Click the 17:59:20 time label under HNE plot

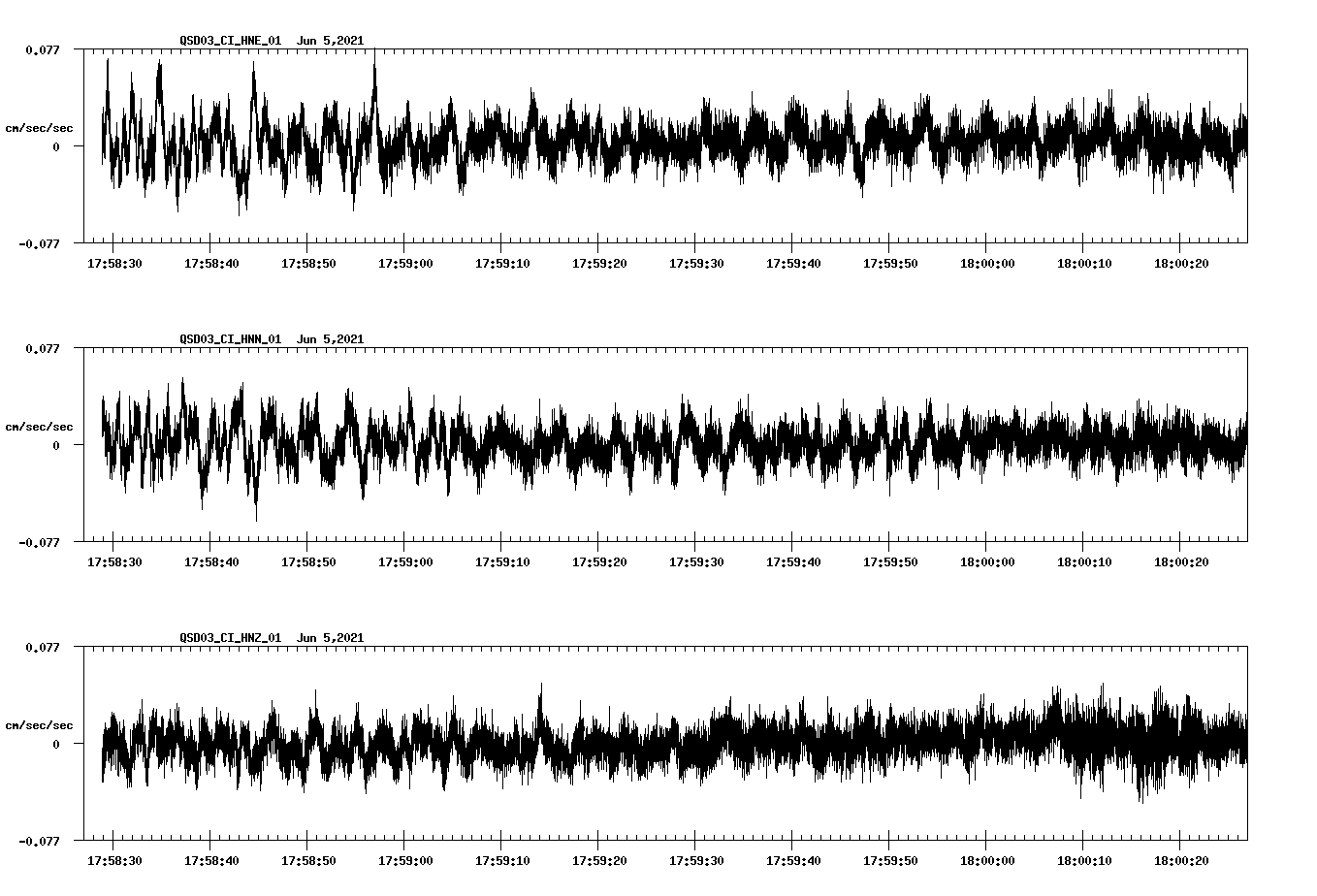[599, 264]
